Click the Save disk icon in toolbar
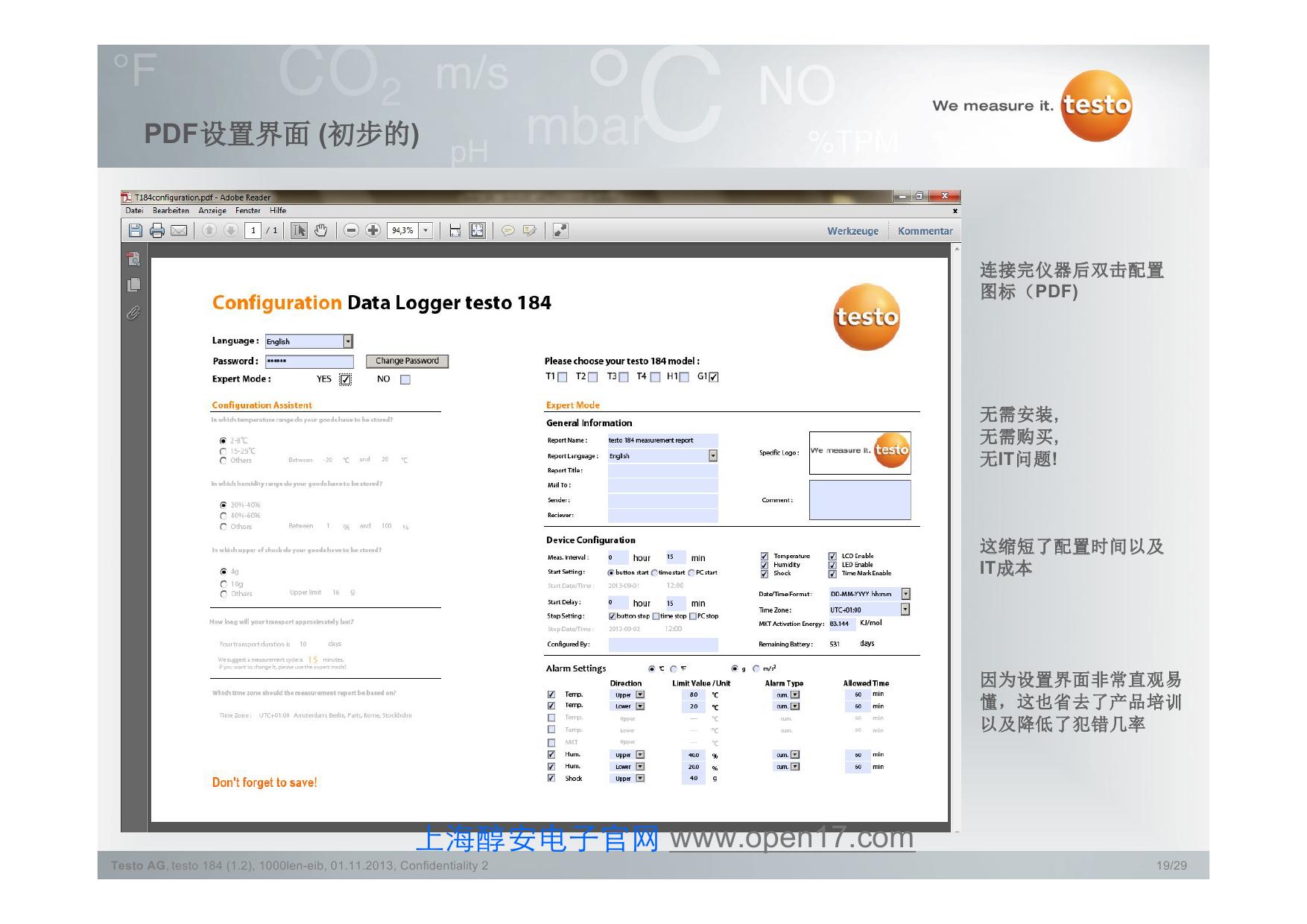Screen dimensions: 1307x924 pyautogui.click(x=135, y=231)
